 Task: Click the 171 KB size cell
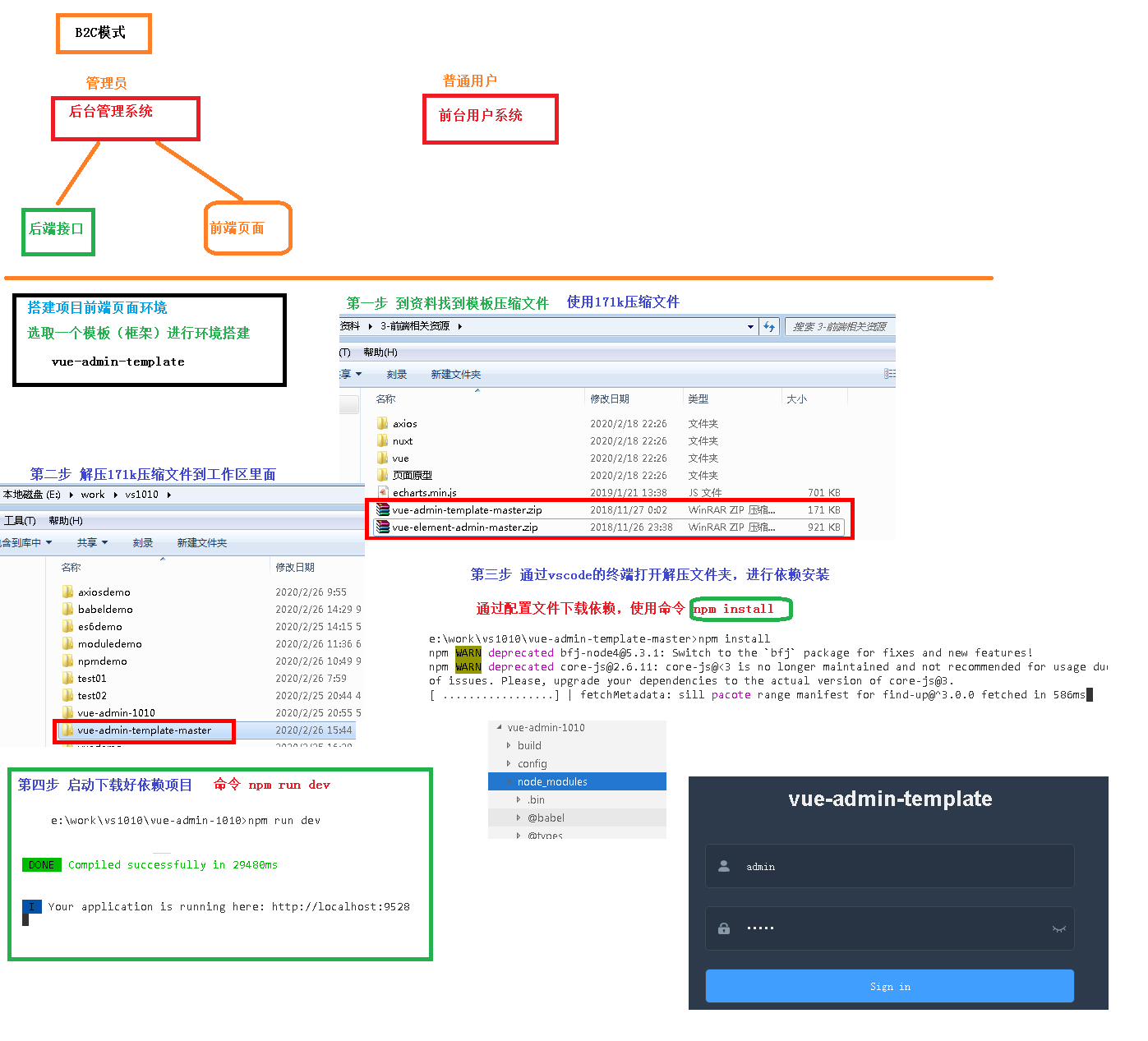pyautogui.click(x=823, y=509)
